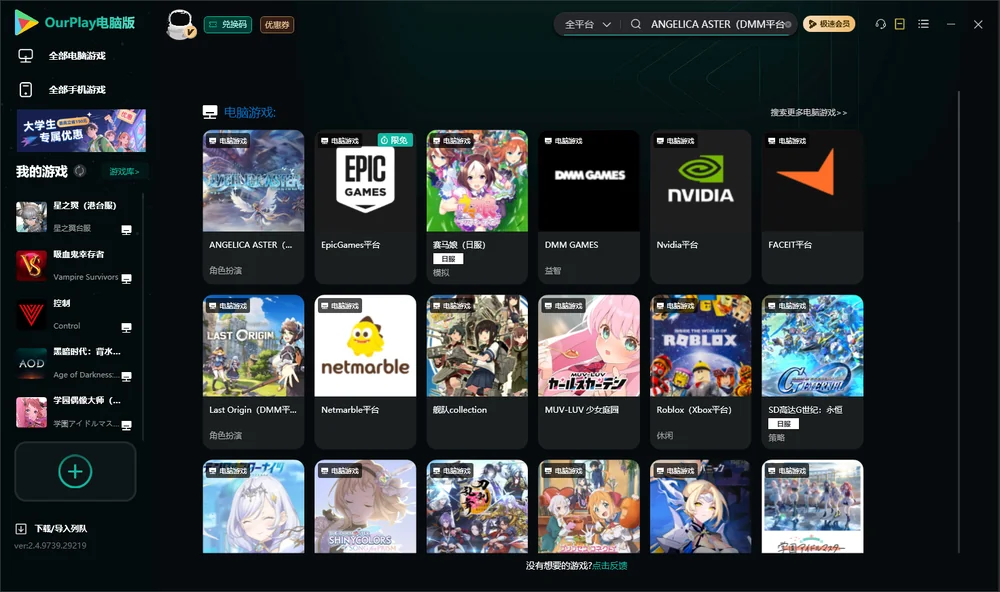Open the 优惠券 coupon button
The width and height of the screenshot is (1000, 592).
(277, 25)
